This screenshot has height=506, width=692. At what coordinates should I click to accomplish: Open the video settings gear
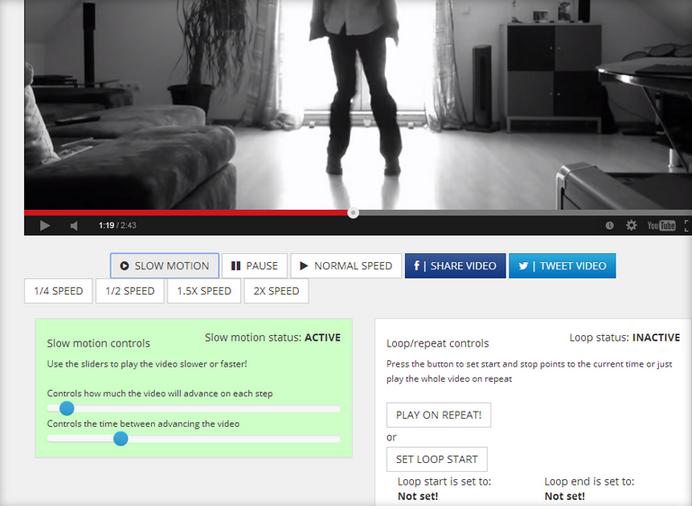pos(631,226)
